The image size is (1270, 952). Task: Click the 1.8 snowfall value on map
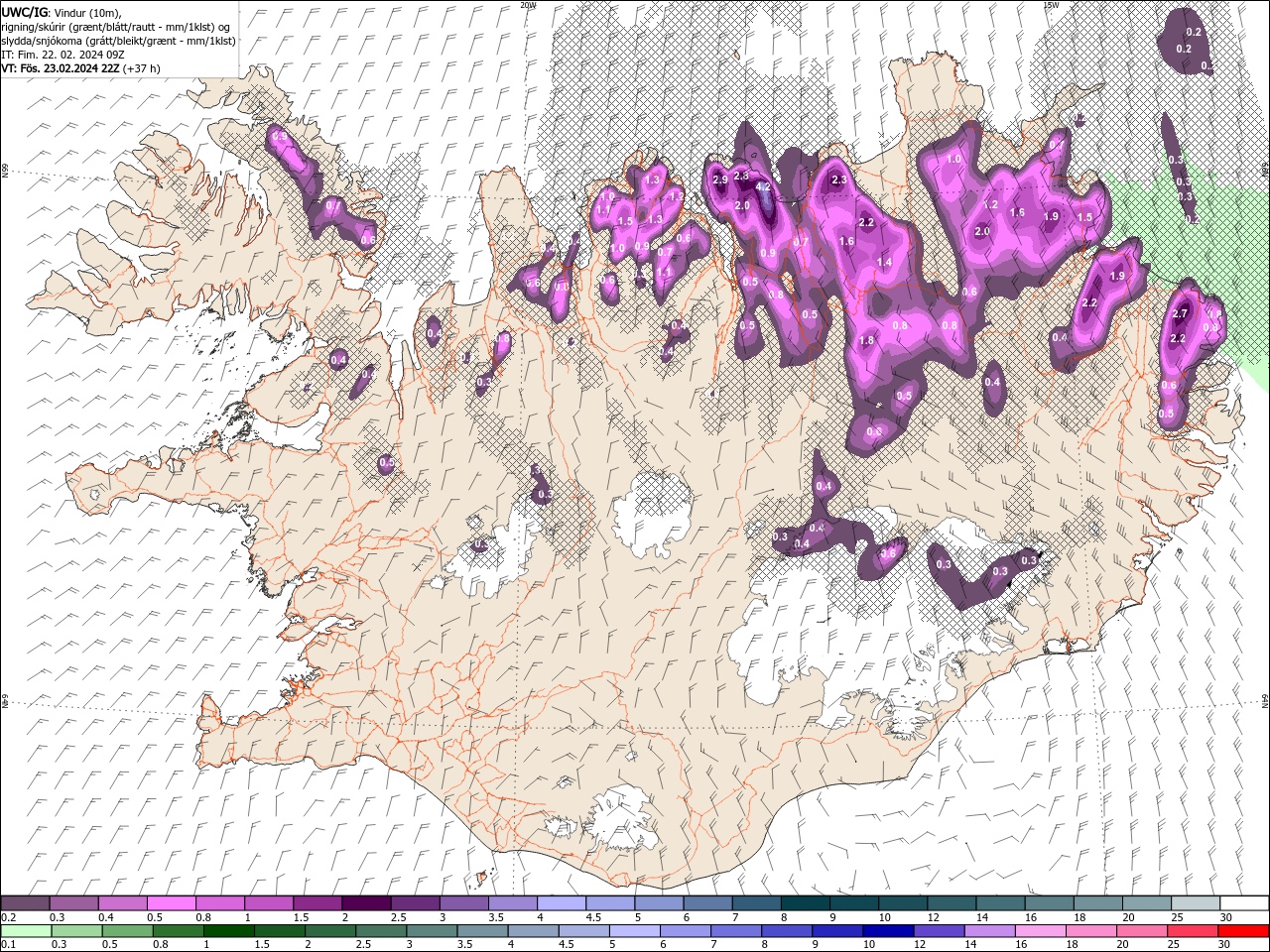click(x=866, y=340)
